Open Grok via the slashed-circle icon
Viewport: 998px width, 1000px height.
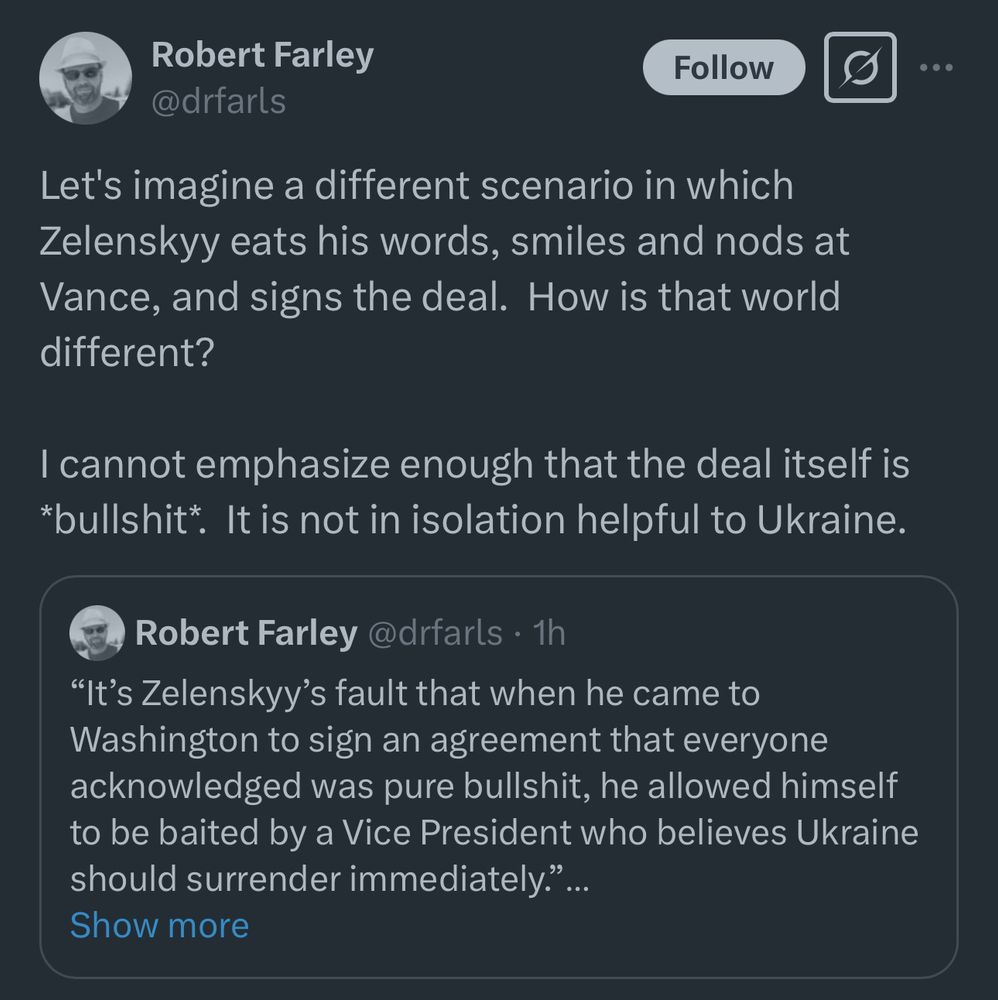pos(859,68)
